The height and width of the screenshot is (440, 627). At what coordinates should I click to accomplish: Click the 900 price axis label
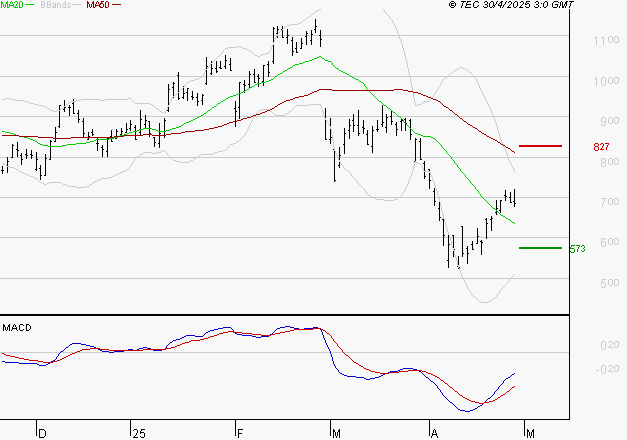click(x=609, y=121)
